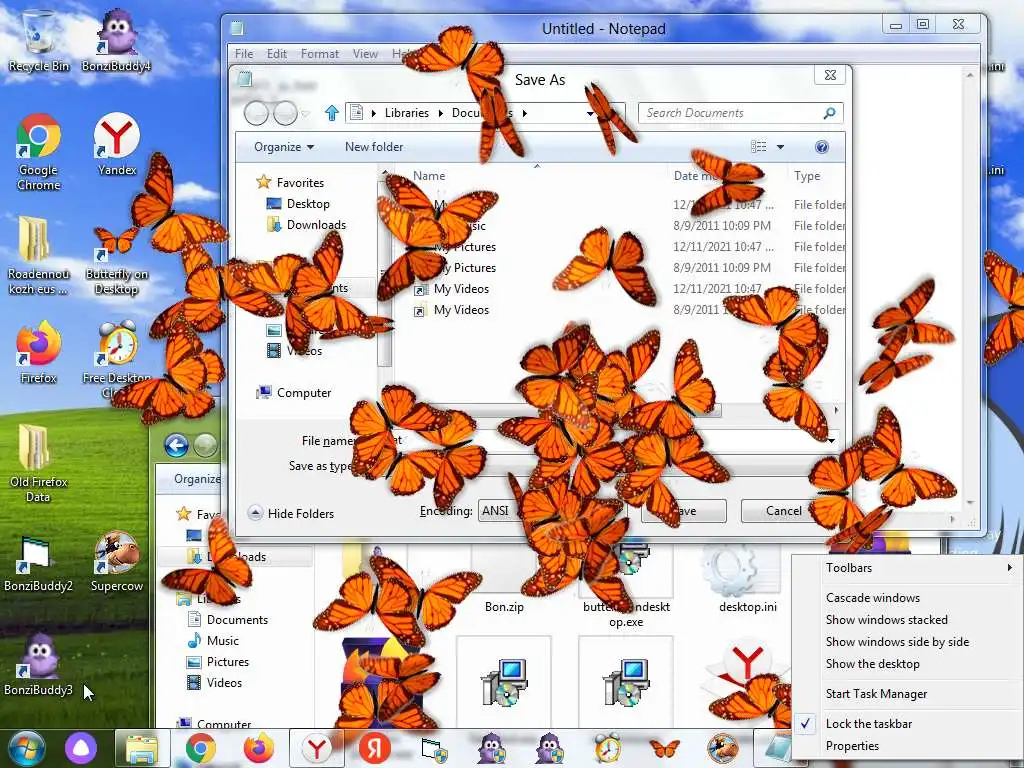Click the Search Documents field

click(741, 113)
